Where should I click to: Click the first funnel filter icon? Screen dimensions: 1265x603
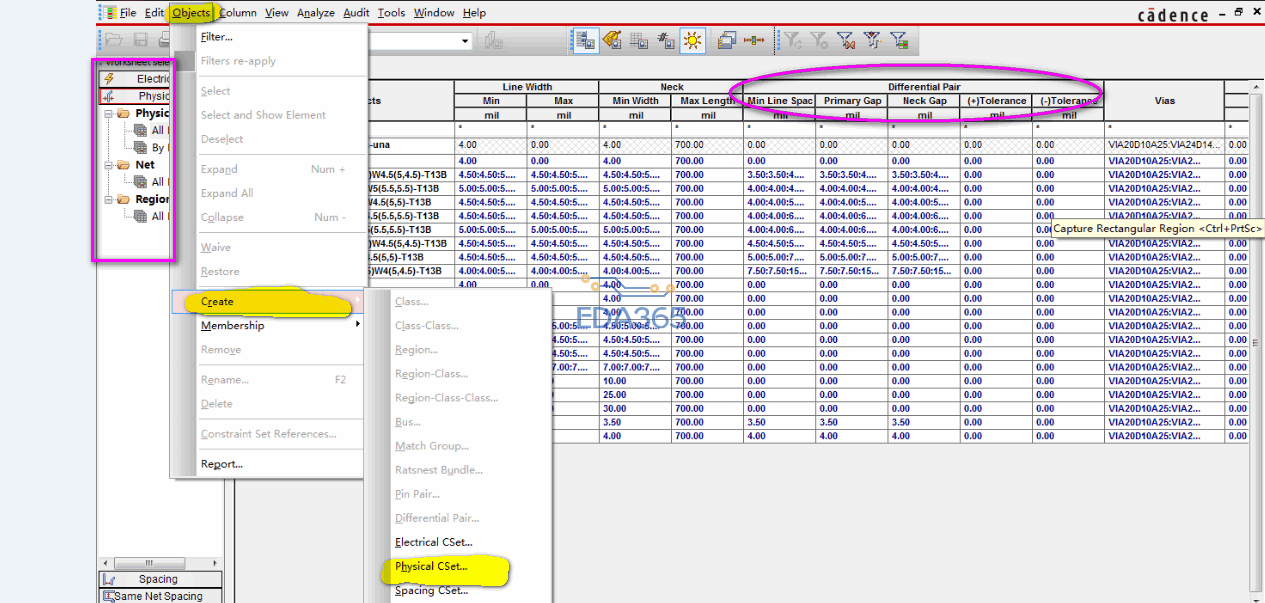pyautogui.click(x=793, y=40)
